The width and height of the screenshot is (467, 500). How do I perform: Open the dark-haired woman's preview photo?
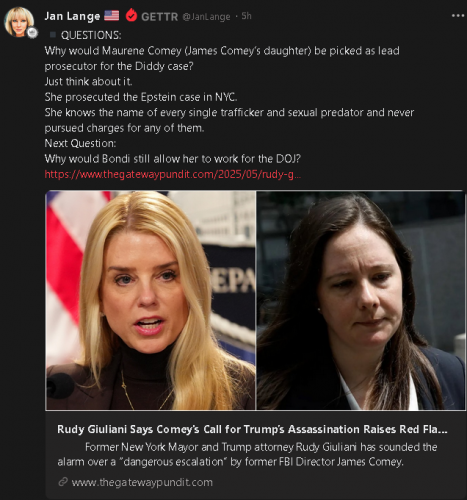361,300
